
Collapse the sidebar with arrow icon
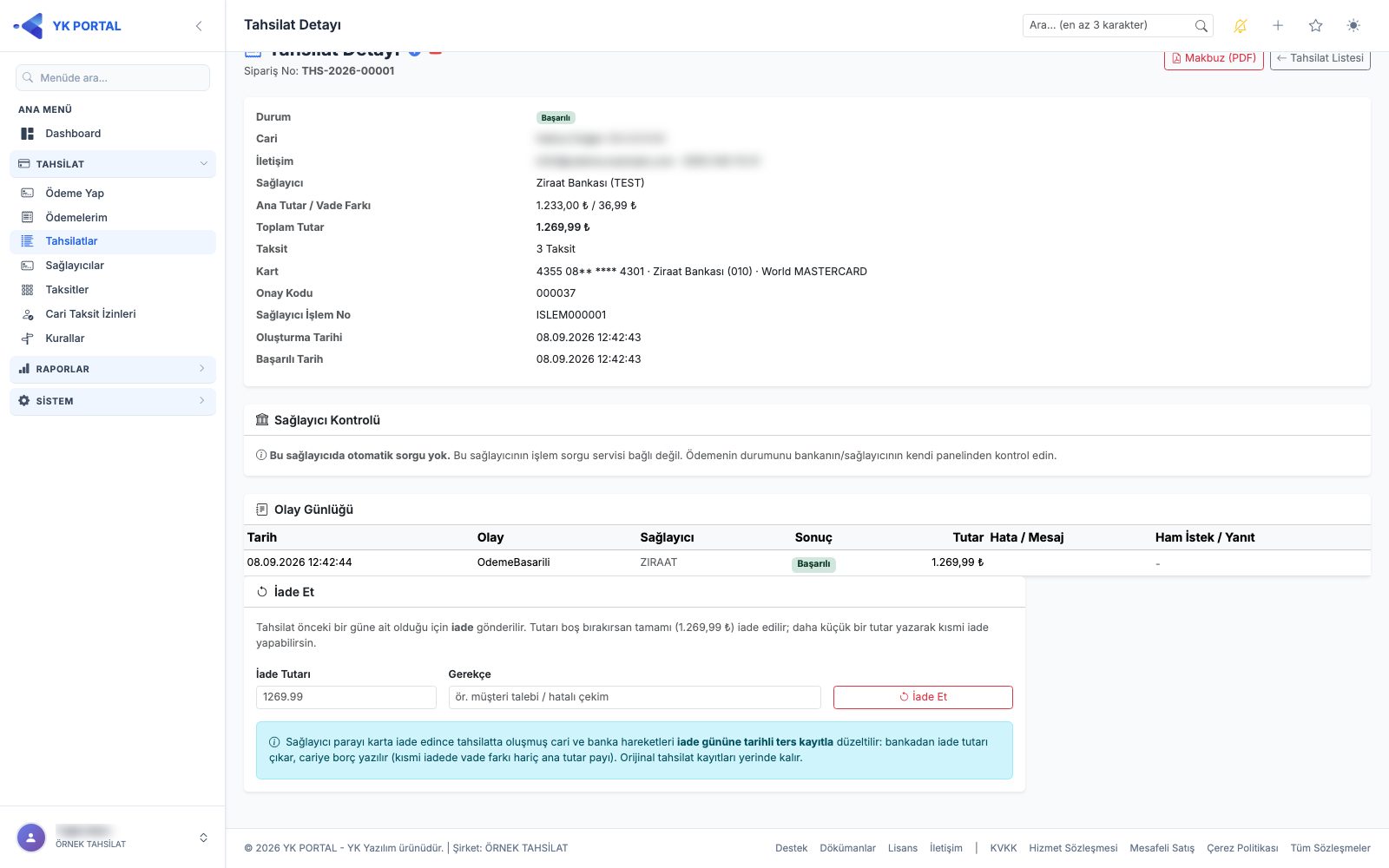click(199, 26)
